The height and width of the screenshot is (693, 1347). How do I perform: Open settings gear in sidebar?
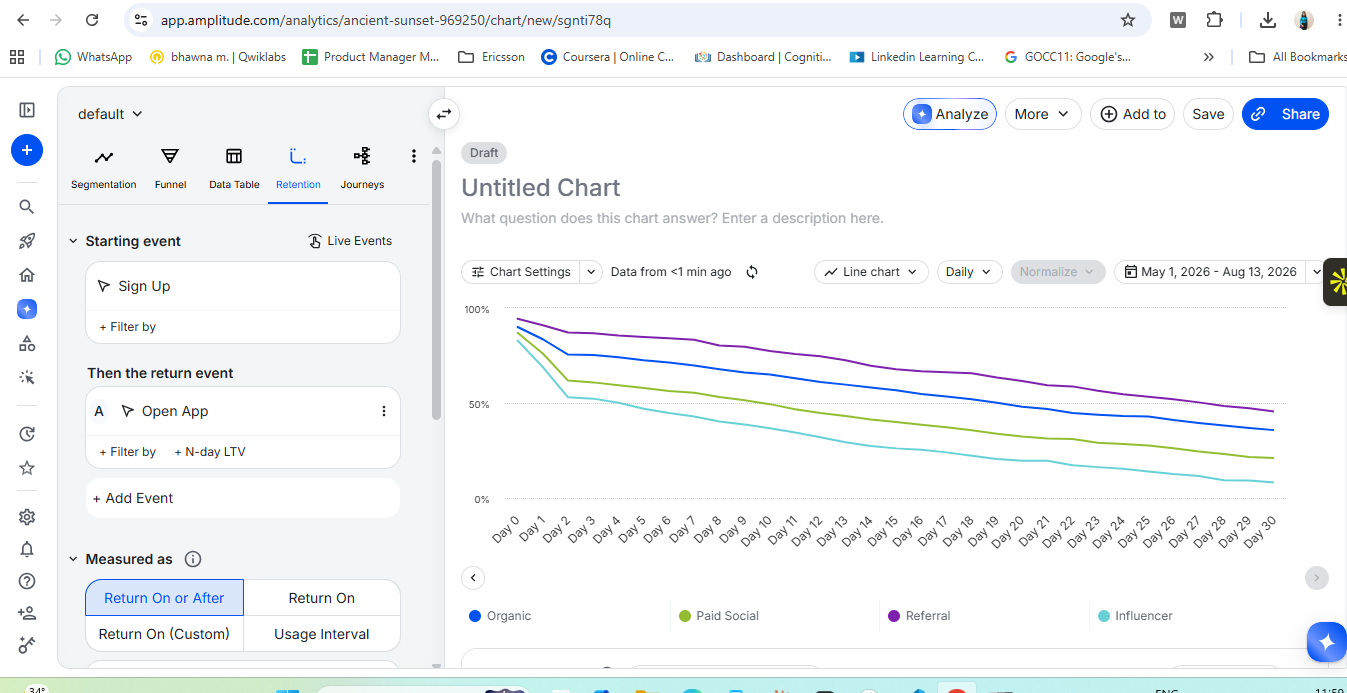(x=27, y=517)
